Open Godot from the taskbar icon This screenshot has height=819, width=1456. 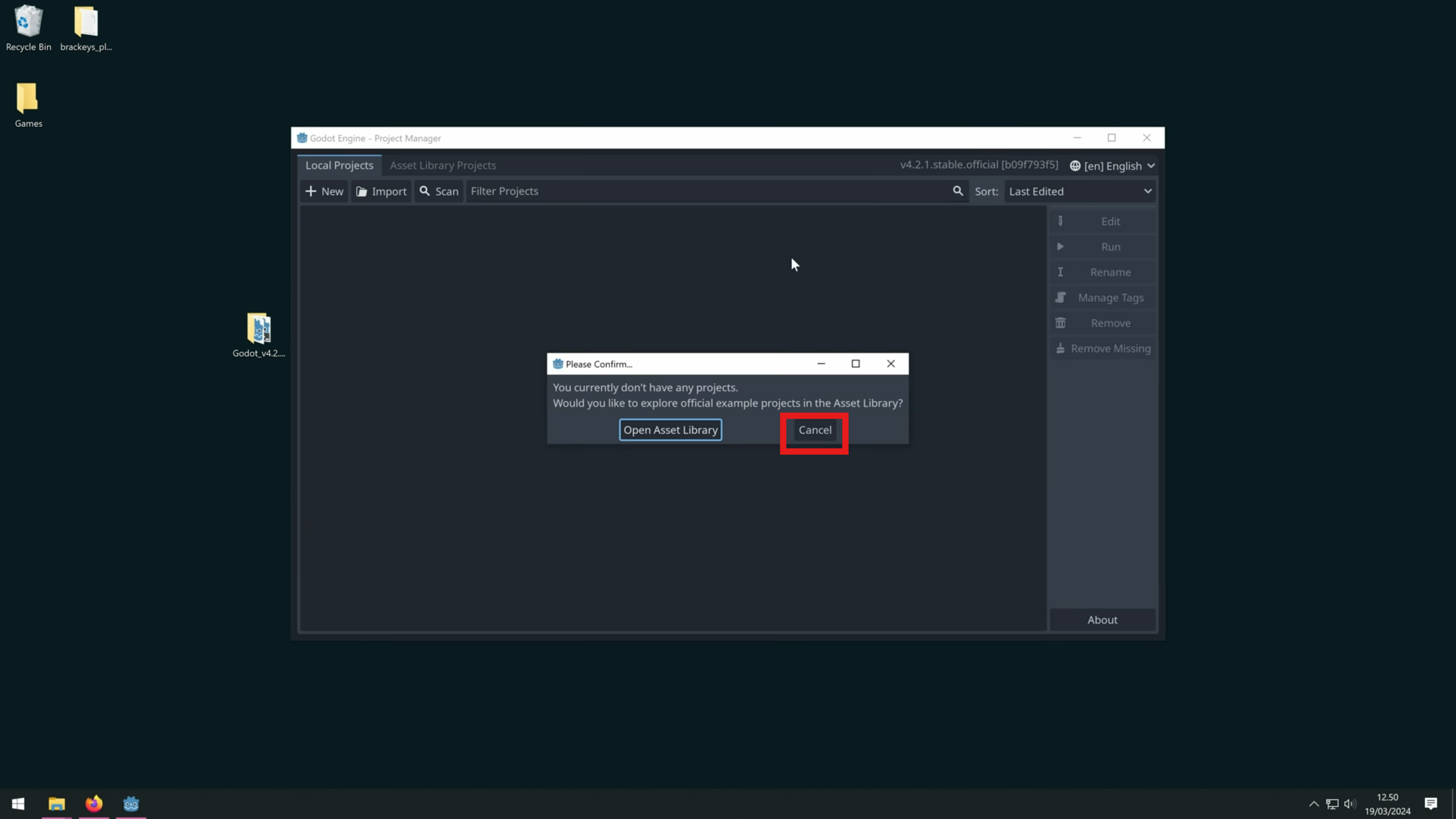coord(130,803)
